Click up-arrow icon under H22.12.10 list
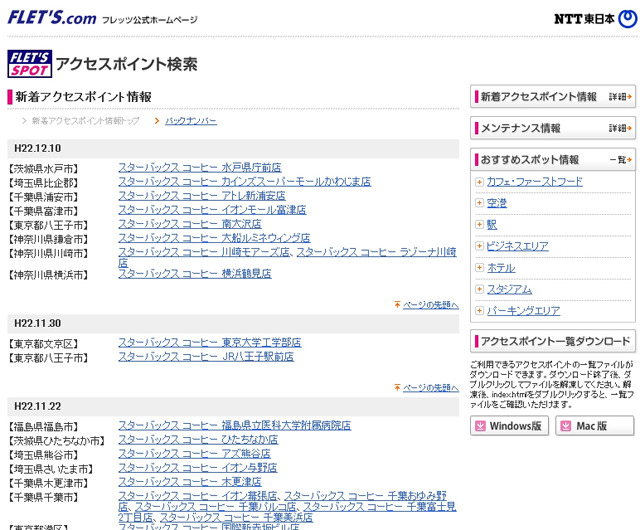The image size is (640, 530). pos(397,305)
